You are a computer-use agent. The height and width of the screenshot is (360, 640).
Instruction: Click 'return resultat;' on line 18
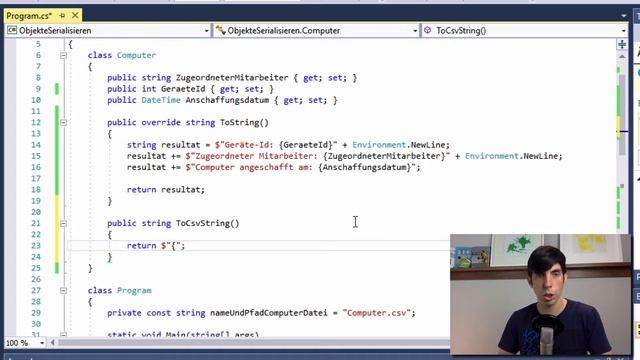(x=166, y=190)
